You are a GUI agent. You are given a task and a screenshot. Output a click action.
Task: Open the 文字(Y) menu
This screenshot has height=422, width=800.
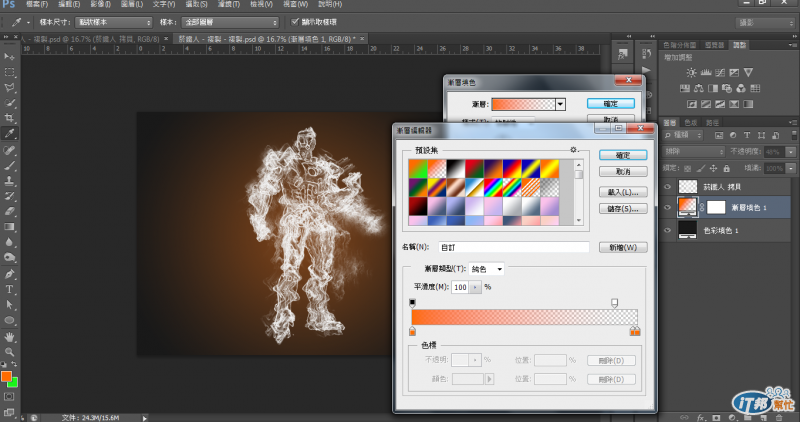(x=165, y=5)
